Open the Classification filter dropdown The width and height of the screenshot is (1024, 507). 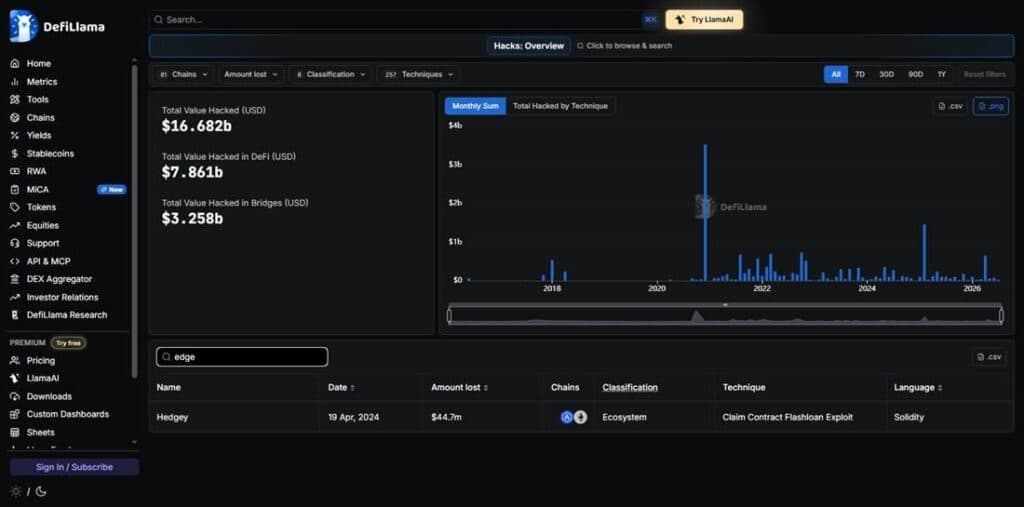tap(330, 74)
